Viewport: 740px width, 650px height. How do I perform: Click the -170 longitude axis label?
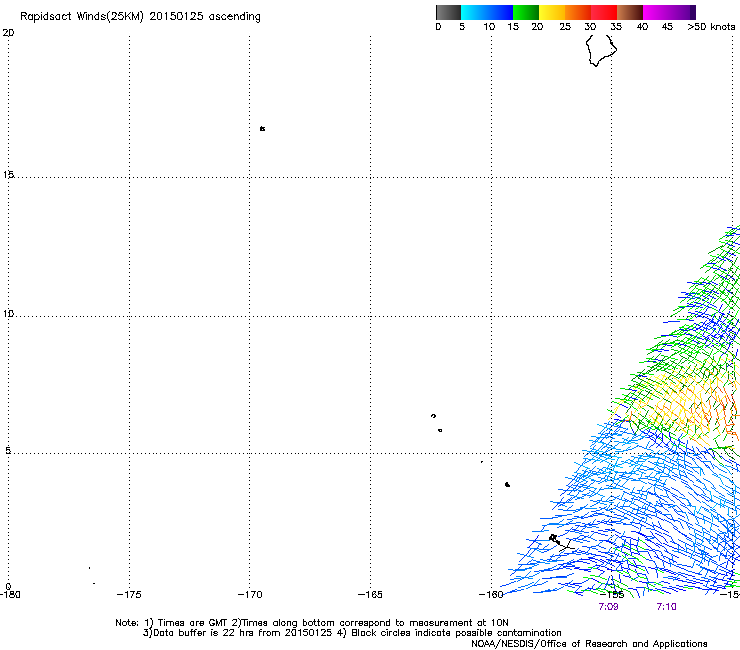pyautogui.click(x=250, y=595)
